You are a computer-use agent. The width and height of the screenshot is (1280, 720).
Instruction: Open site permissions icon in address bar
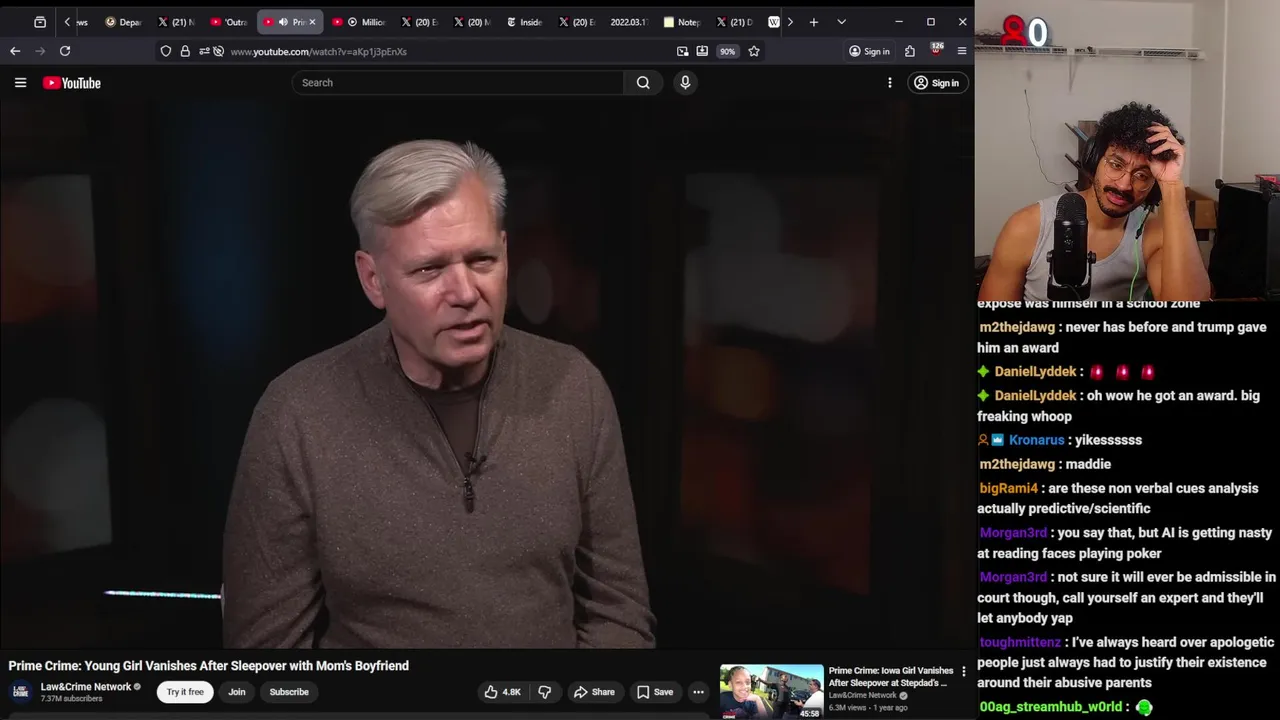tap(206, 51)
